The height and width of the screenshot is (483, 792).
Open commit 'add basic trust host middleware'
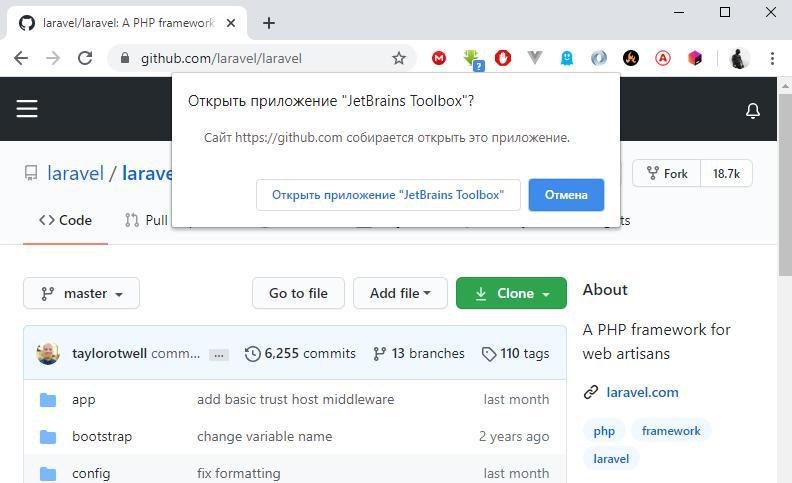click(x=295, y=400)
